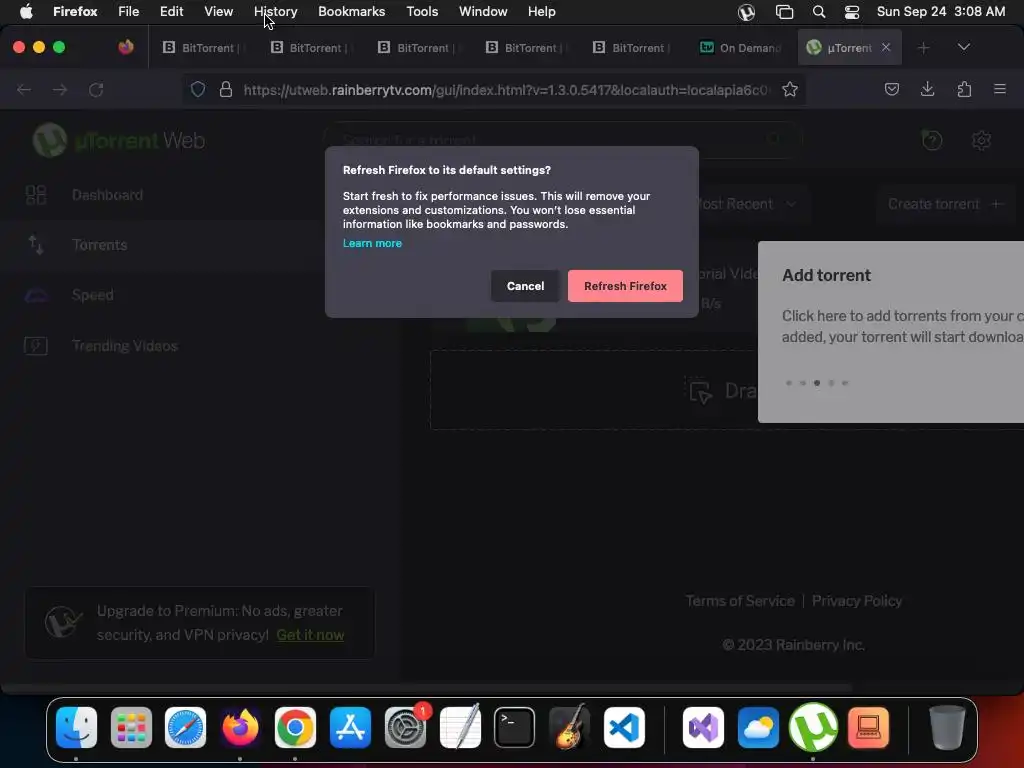Screen dimensions: 1024x768
Task: Open the Extensions puzzle icon
Action: (x=964, y=89)
